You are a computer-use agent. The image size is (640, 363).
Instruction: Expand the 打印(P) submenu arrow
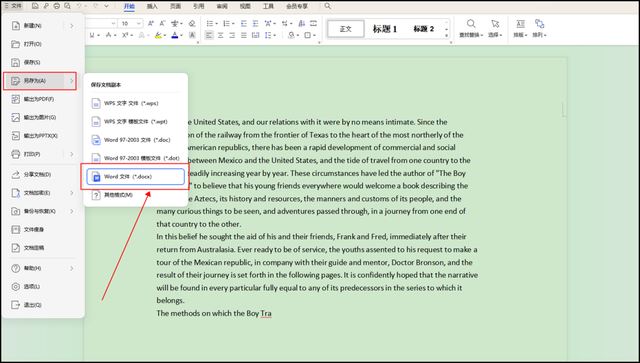pyautogui.click(x=71, y=154)
